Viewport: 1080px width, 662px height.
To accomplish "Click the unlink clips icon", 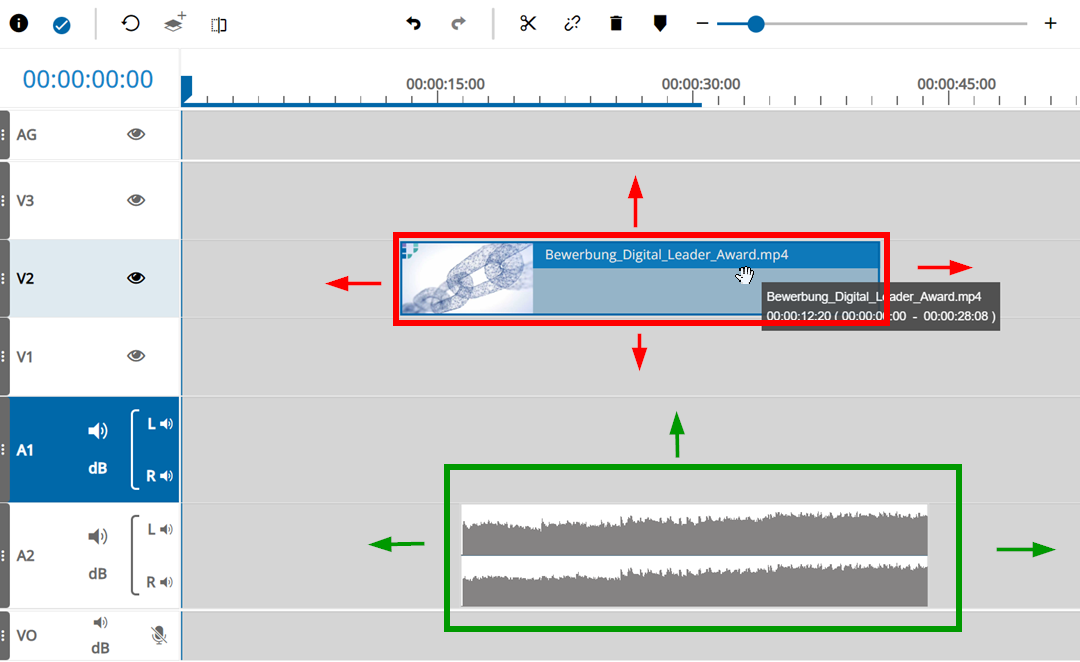I will (572, 23).
